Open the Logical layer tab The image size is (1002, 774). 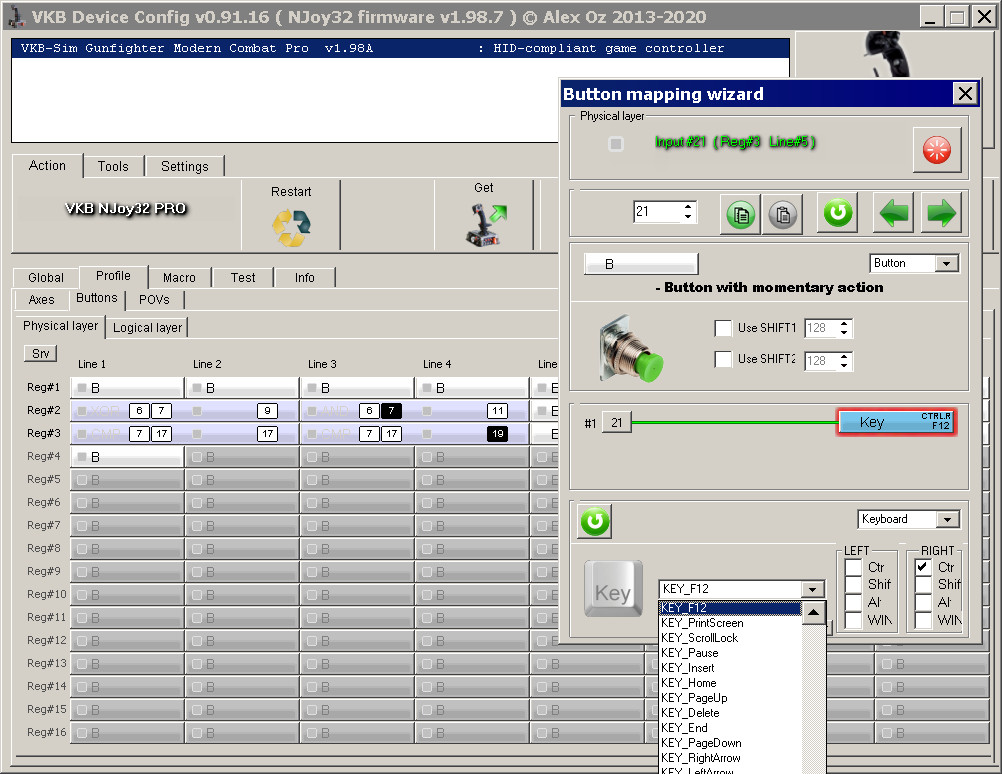coord(147,328)
